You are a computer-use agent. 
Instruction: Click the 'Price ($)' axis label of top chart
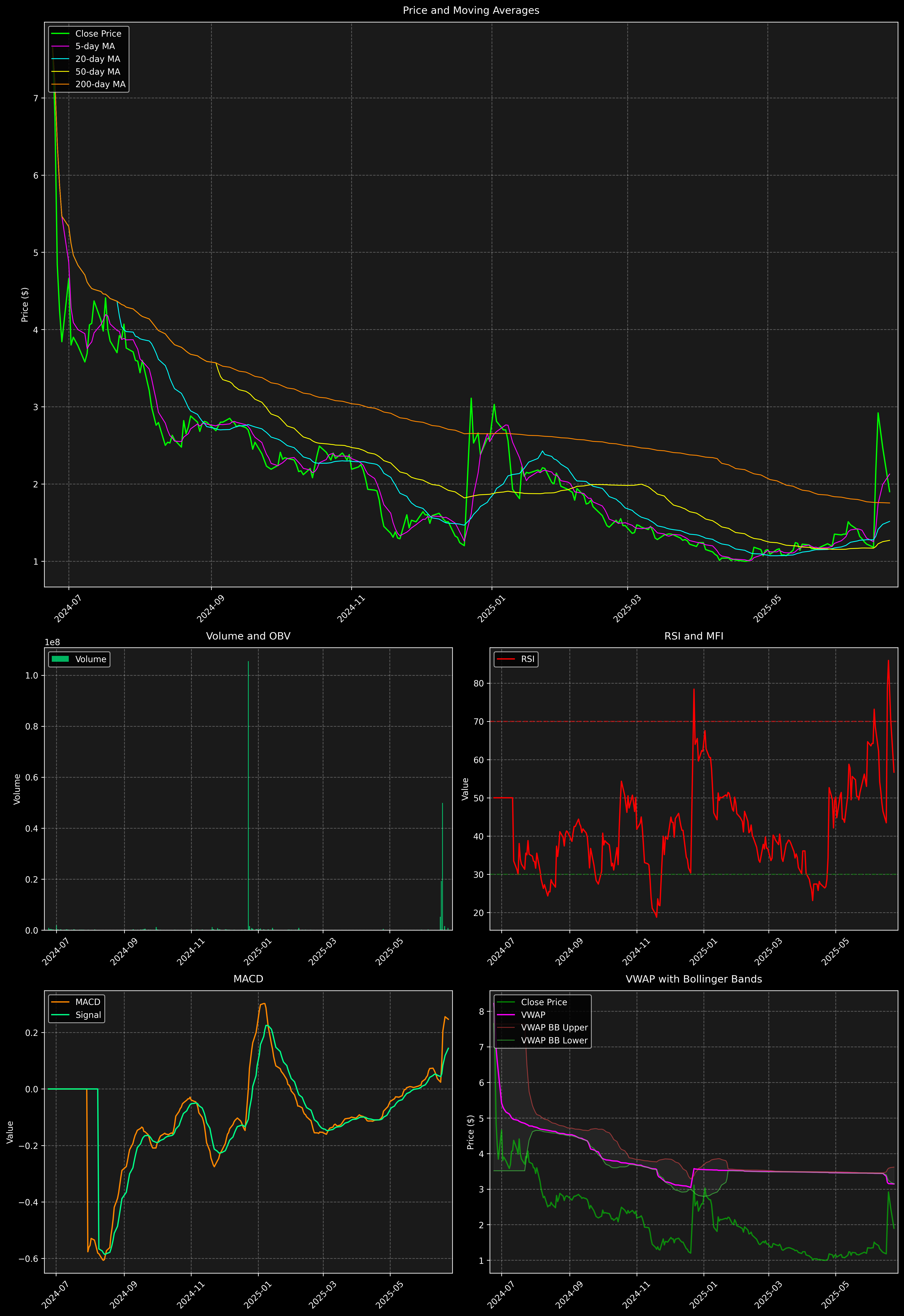(25, 305)
